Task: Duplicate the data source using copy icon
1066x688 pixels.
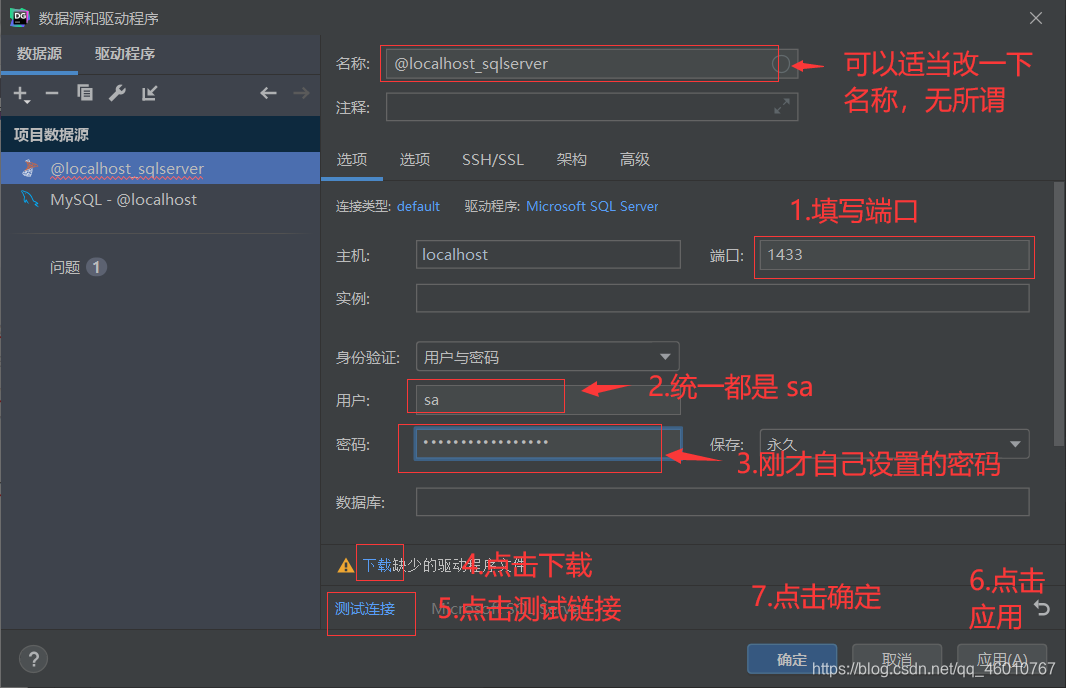Action: point(85,93)
